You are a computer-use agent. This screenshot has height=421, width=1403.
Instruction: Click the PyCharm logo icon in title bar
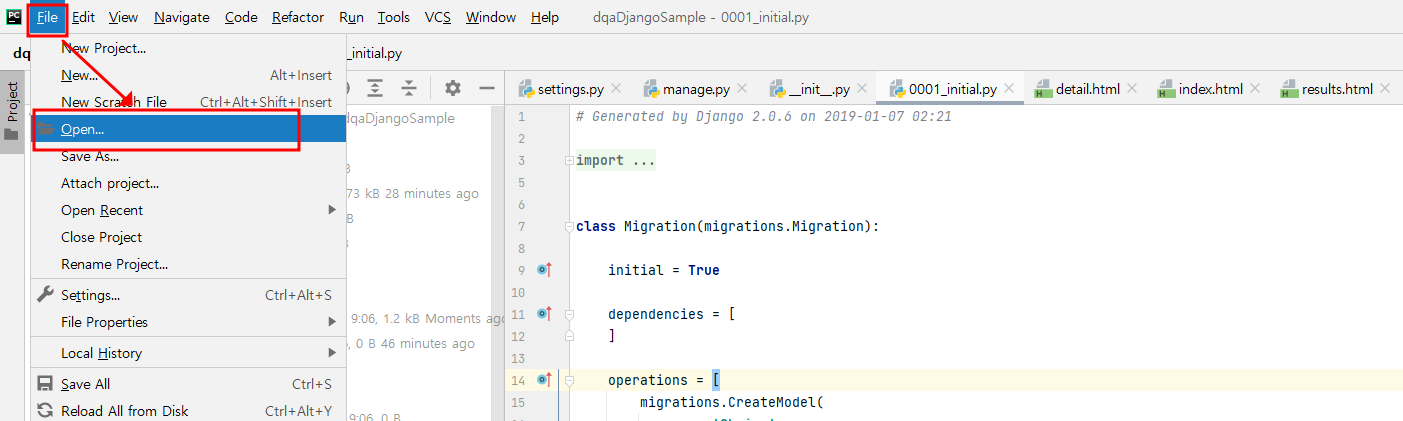(x=15, y=17)
